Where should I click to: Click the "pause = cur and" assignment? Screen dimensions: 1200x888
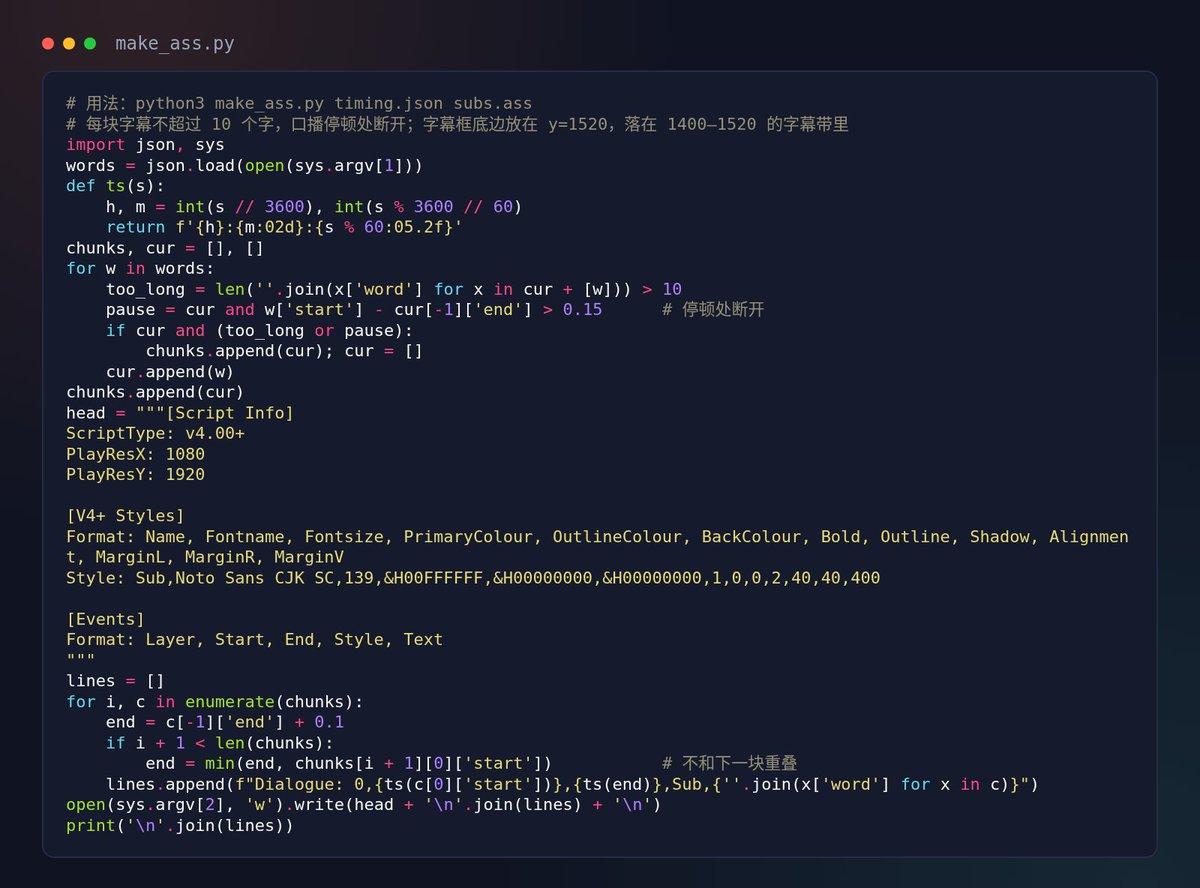click(354, 310)
